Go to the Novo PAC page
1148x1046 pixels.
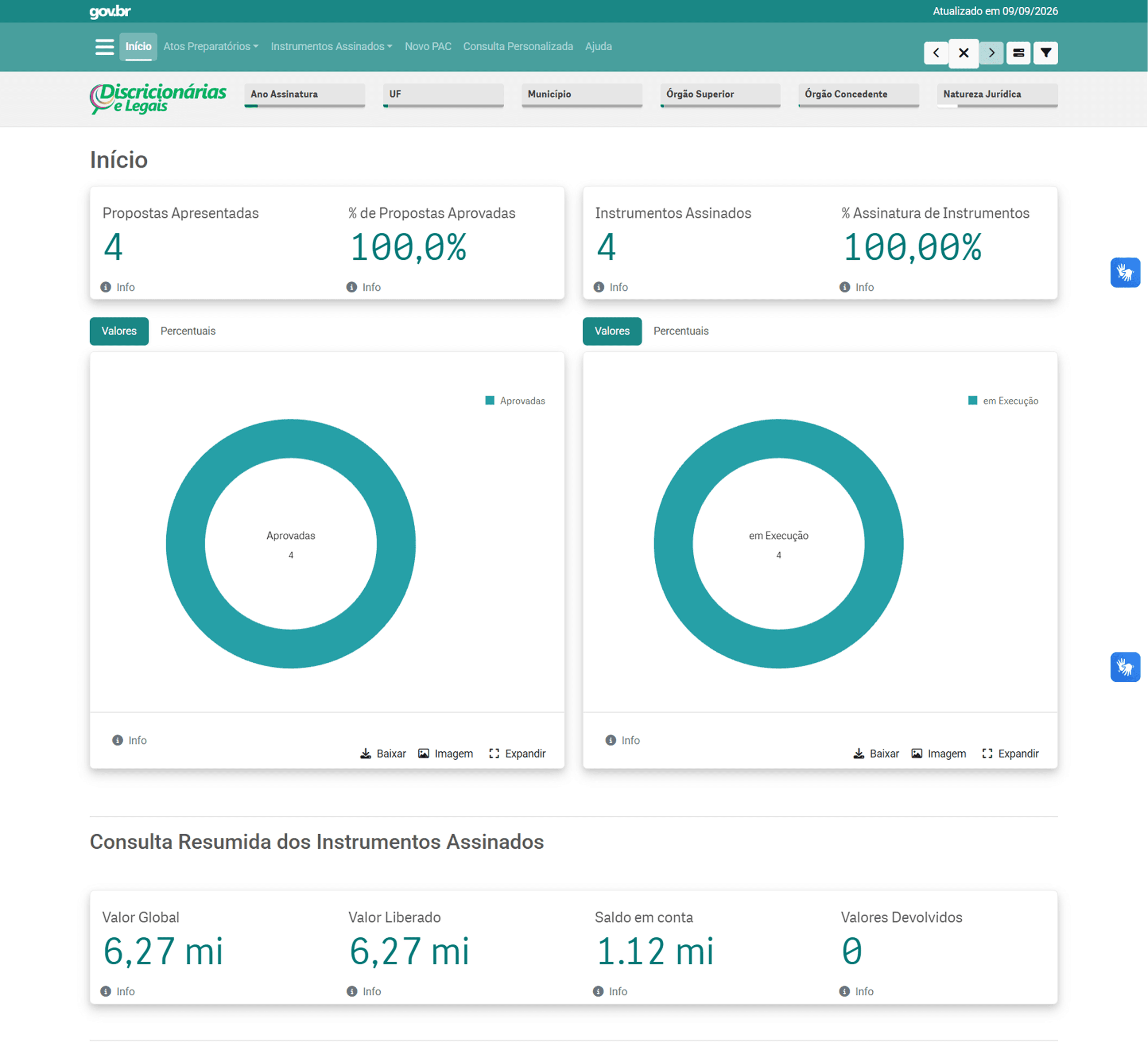click(428, 47)
